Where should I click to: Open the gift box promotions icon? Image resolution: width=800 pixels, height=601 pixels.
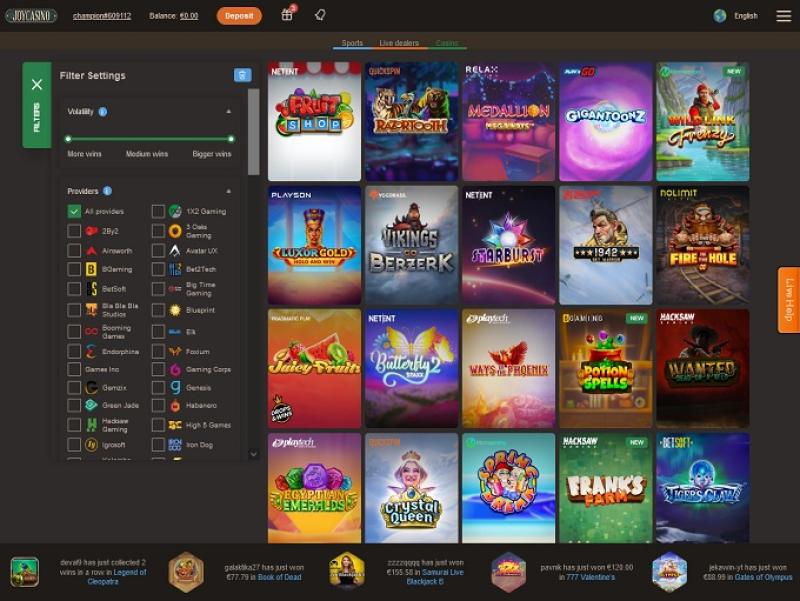287,15
